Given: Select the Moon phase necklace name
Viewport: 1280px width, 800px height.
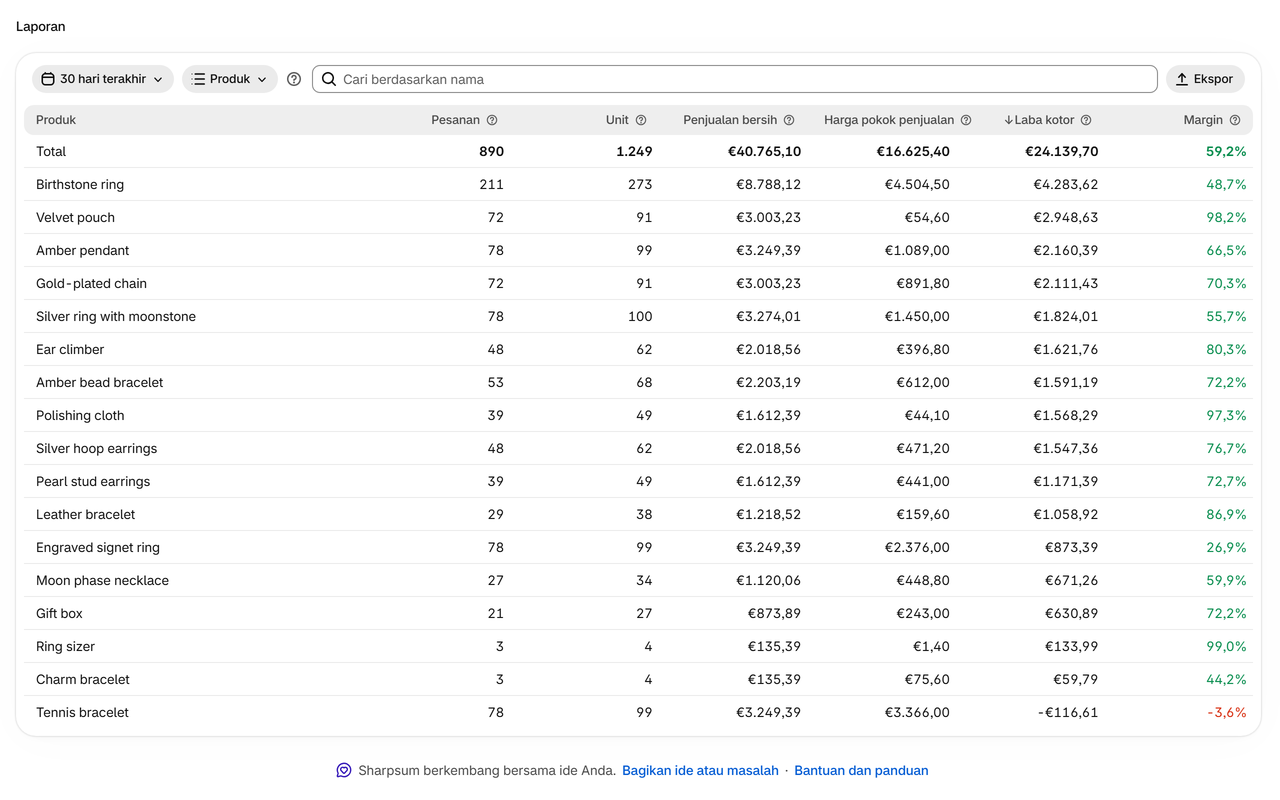Looking at the screenshot, I should point(102,580).
